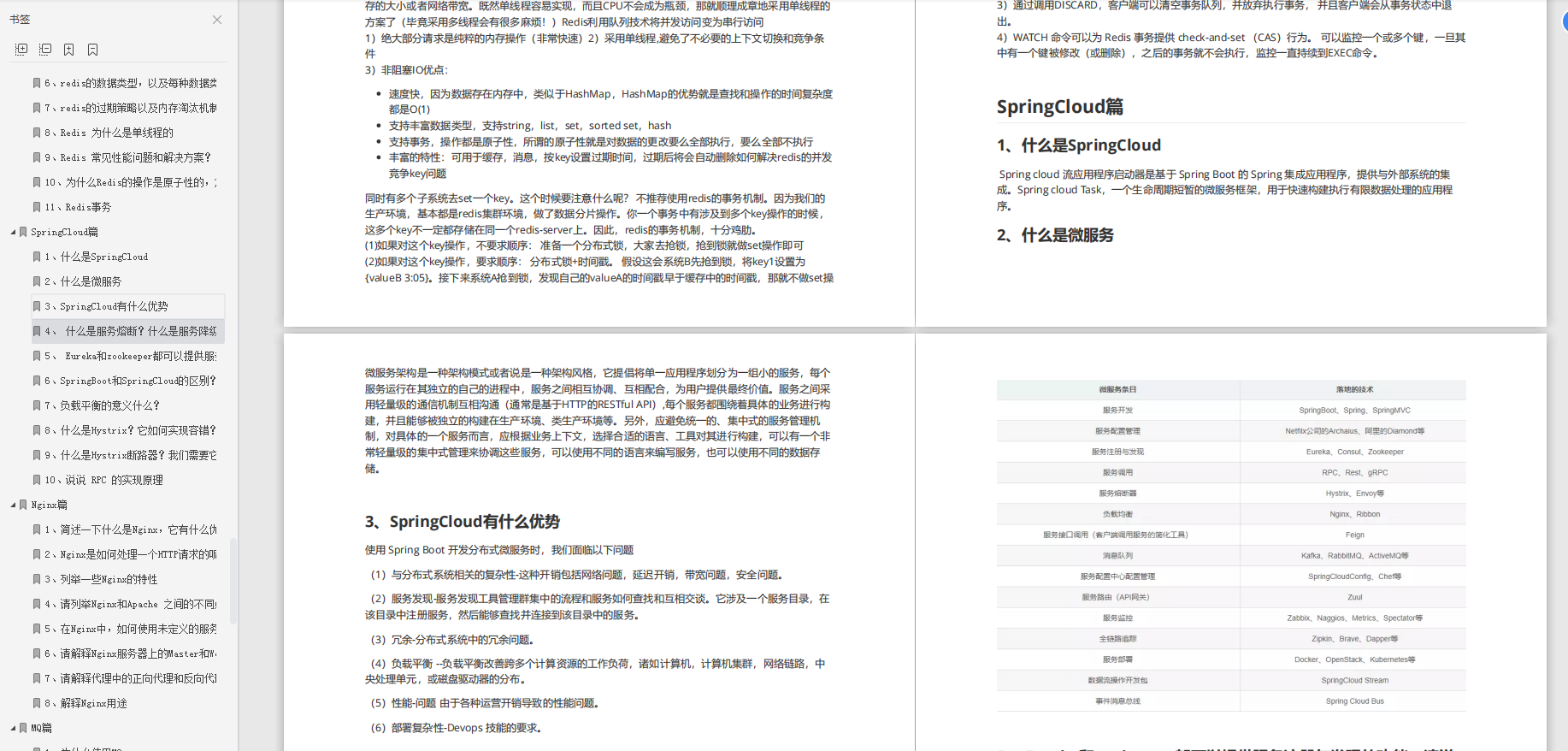Click table cell Docker、OpenStack、Kubernetes等
This screenshot has height=751, width=1568.
(1354, 659)
